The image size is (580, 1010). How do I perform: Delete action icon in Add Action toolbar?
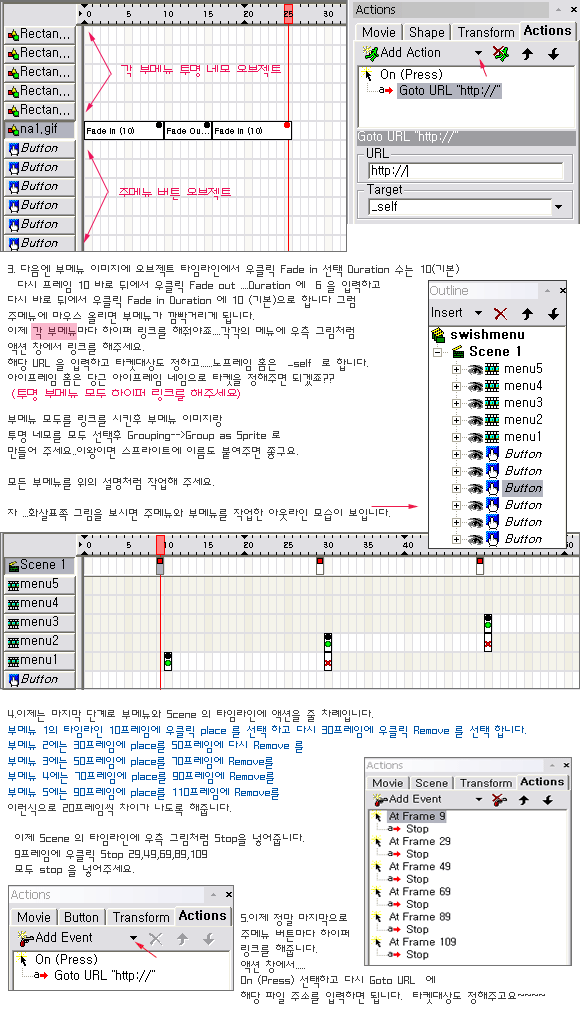pos(501,53)
